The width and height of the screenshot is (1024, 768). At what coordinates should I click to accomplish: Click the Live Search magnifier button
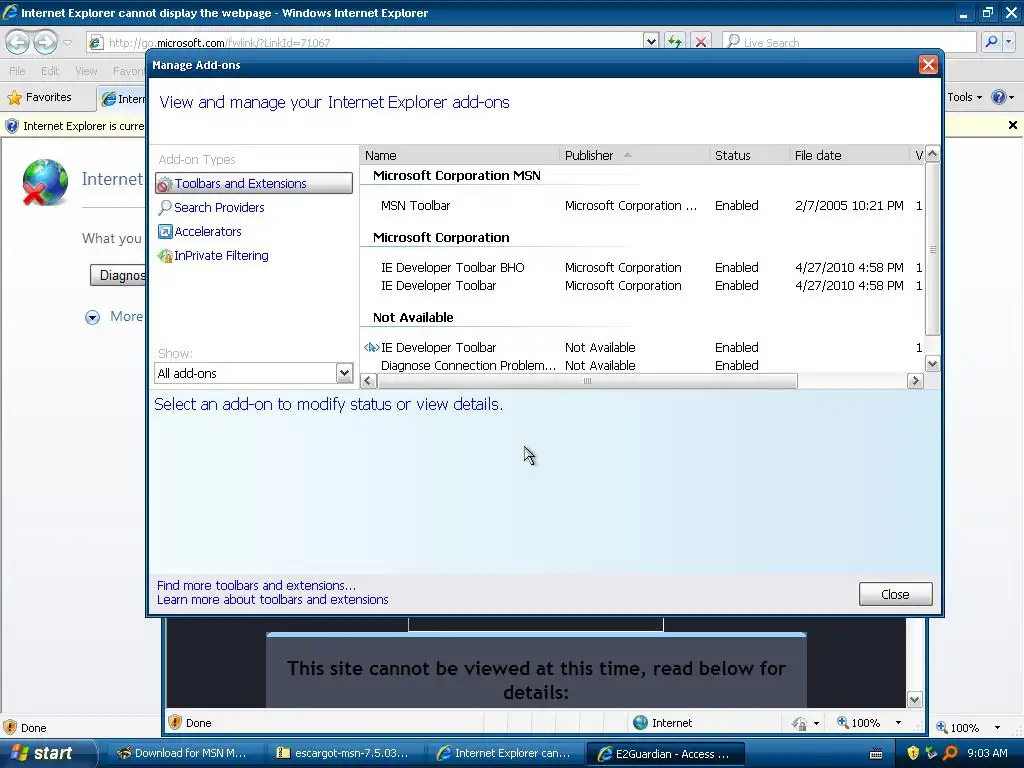[x=991, y=42]
